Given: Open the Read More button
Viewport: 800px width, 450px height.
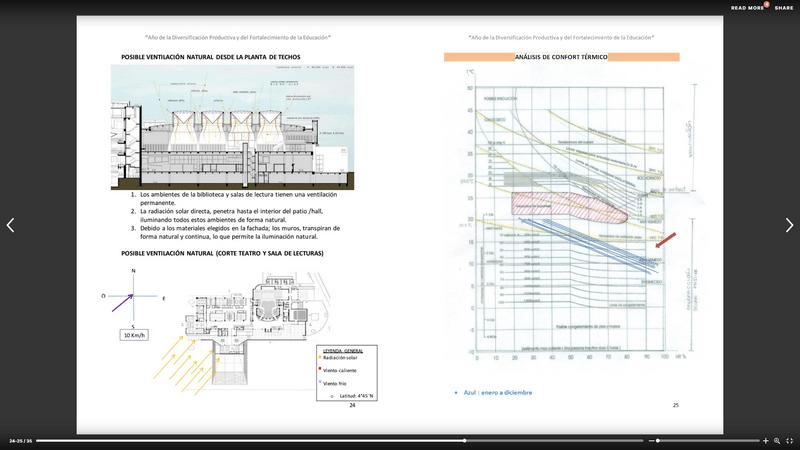Looking at the screenshot, I should tap(747, 8).
